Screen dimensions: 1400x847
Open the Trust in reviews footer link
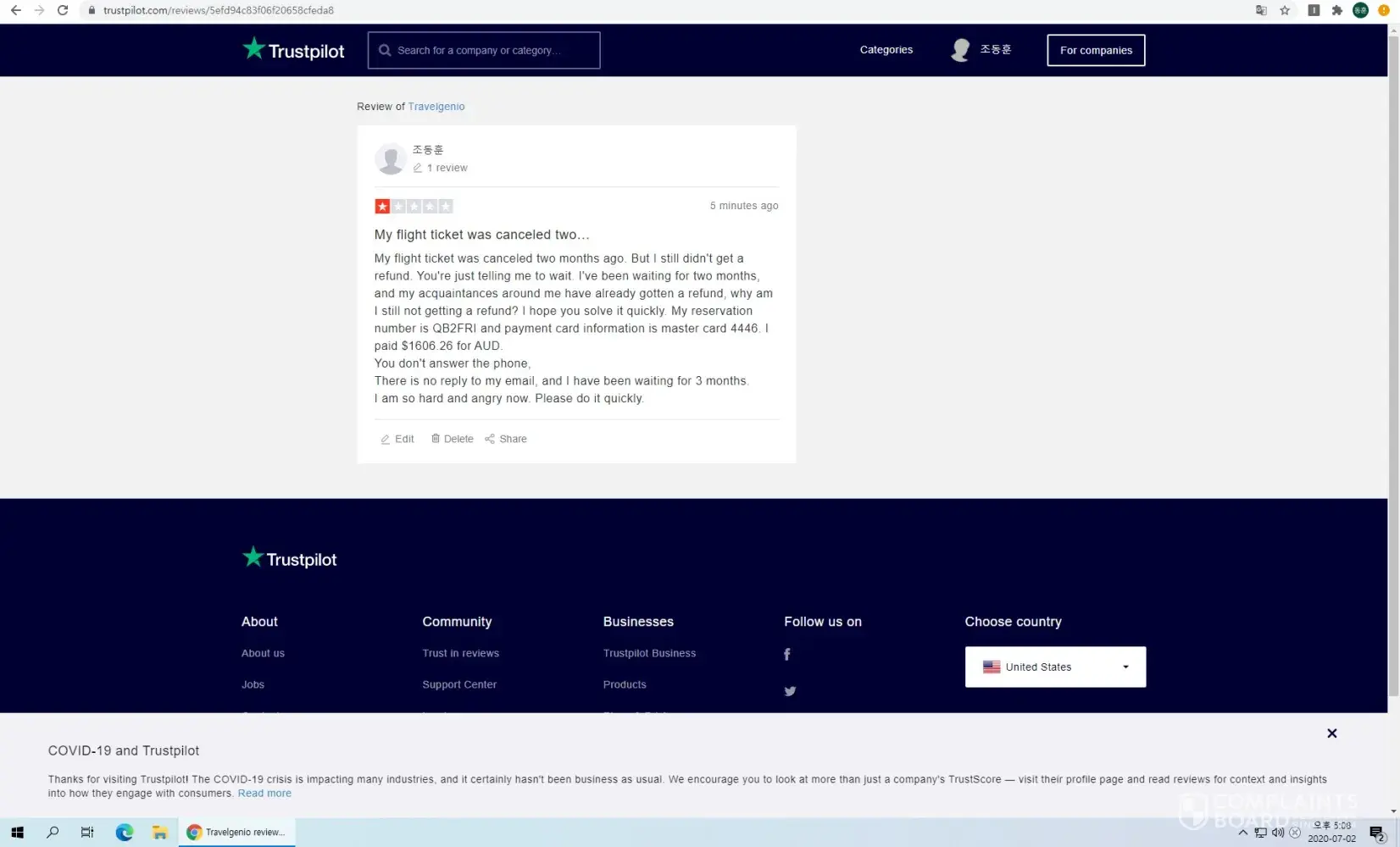pos(460,653)
